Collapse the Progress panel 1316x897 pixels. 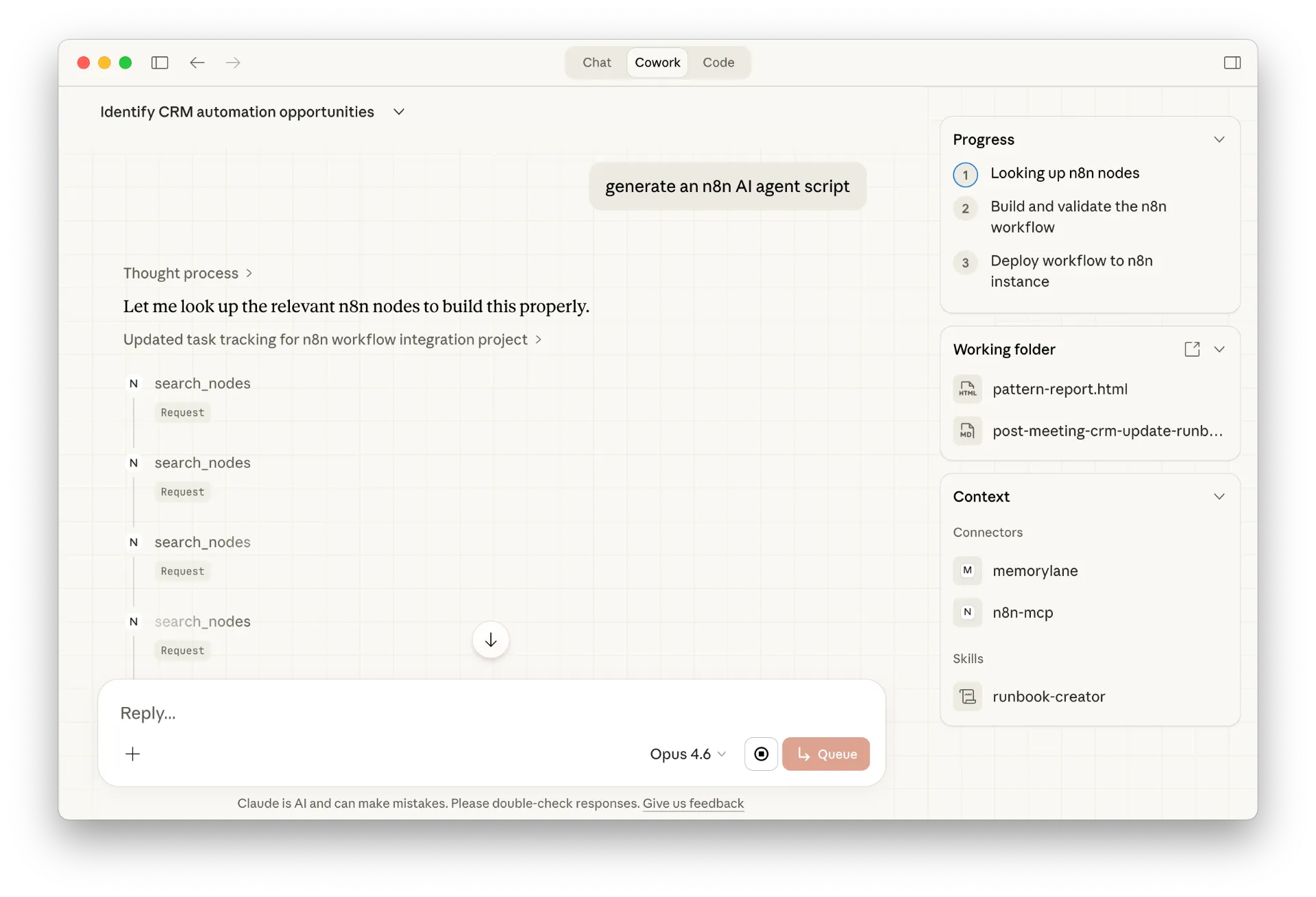tap(1219, 139)
